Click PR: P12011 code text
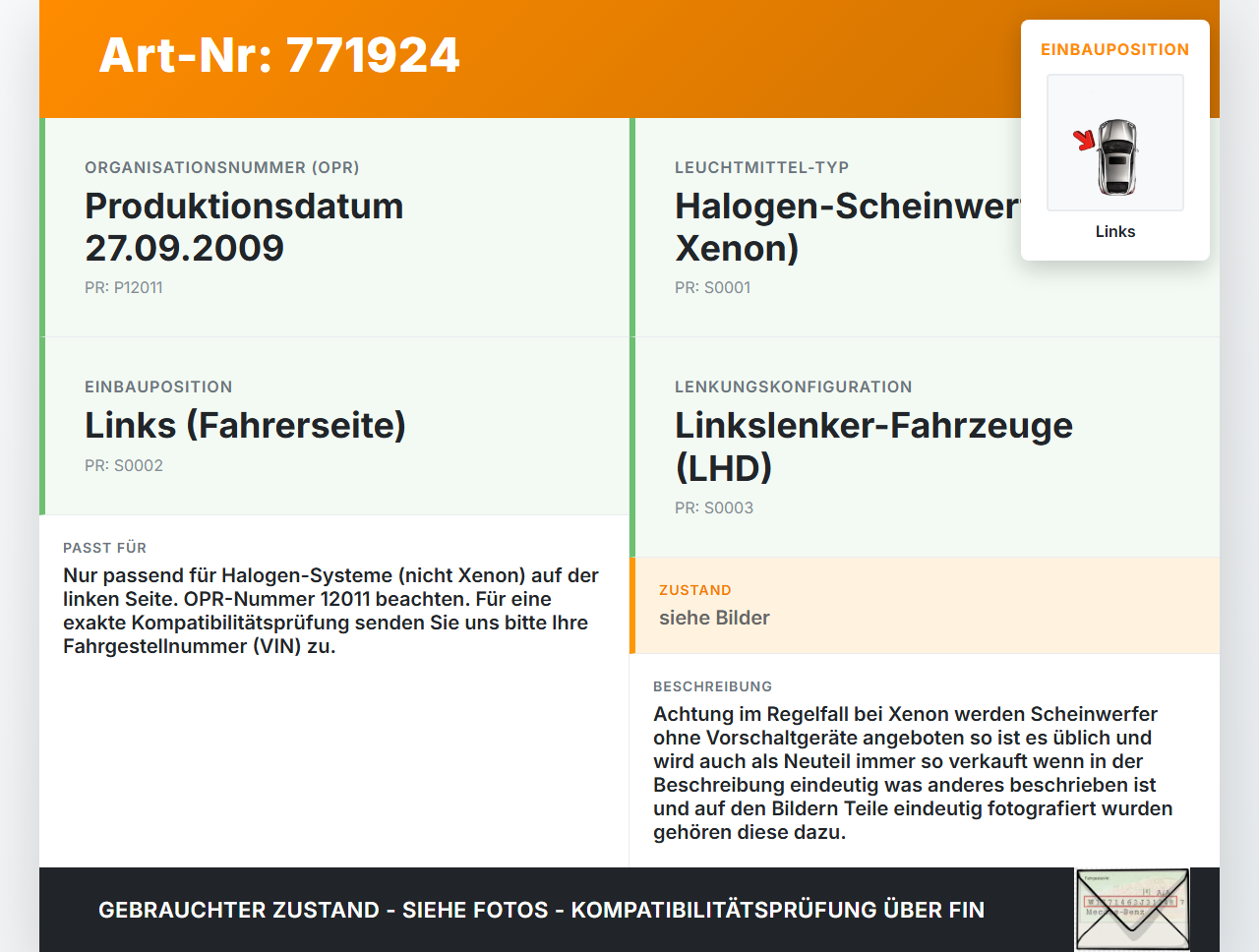 click(x=124, y=287)
